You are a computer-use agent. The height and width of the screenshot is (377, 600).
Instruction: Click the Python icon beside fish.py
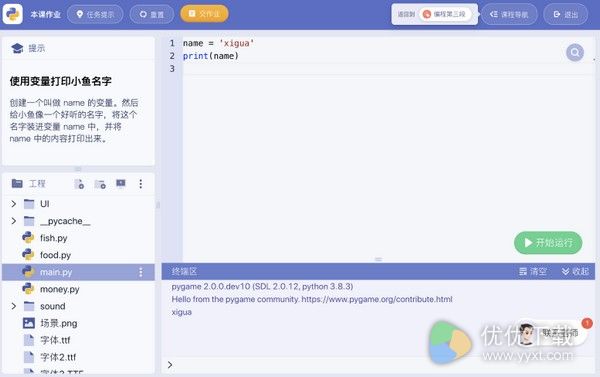[28, 238]
